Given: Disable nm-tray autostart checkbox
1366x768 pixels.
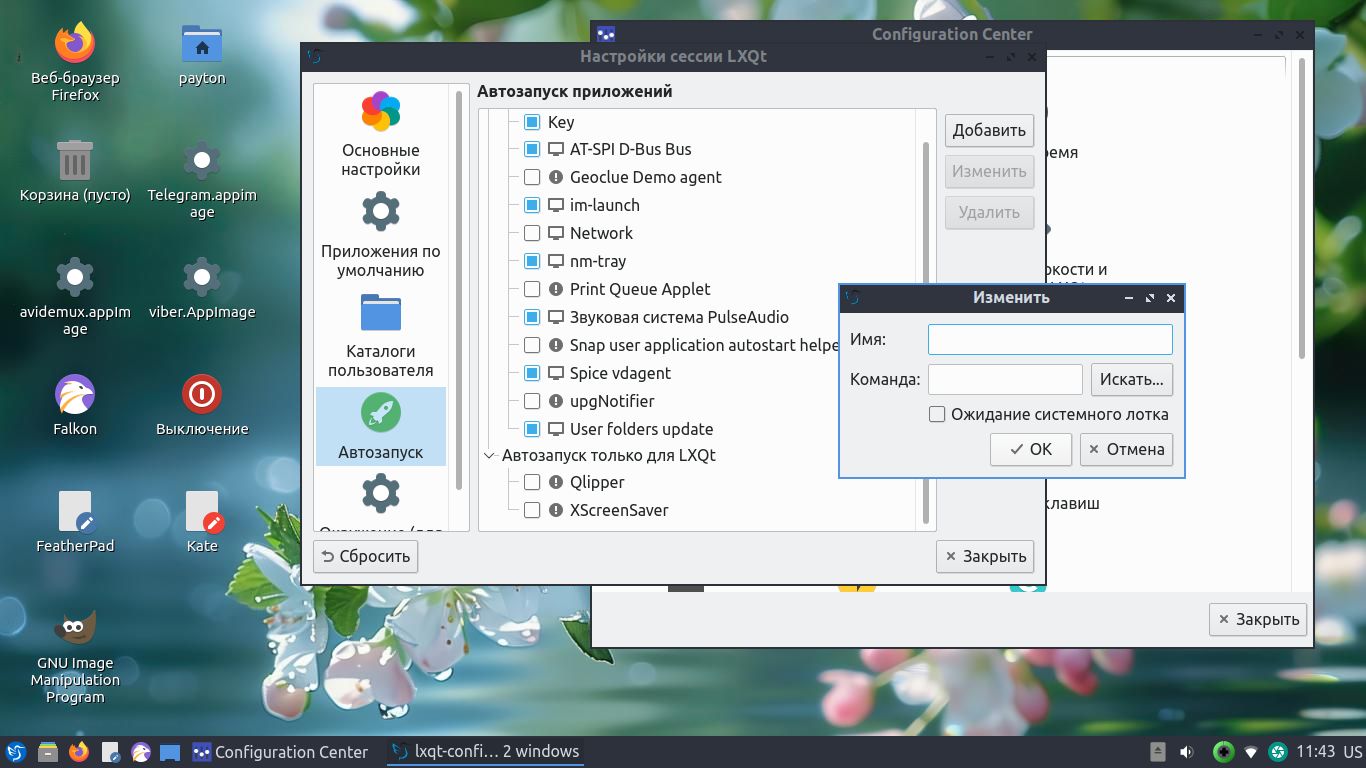Looking at the screenshot, I should click(x=532, y=261).
